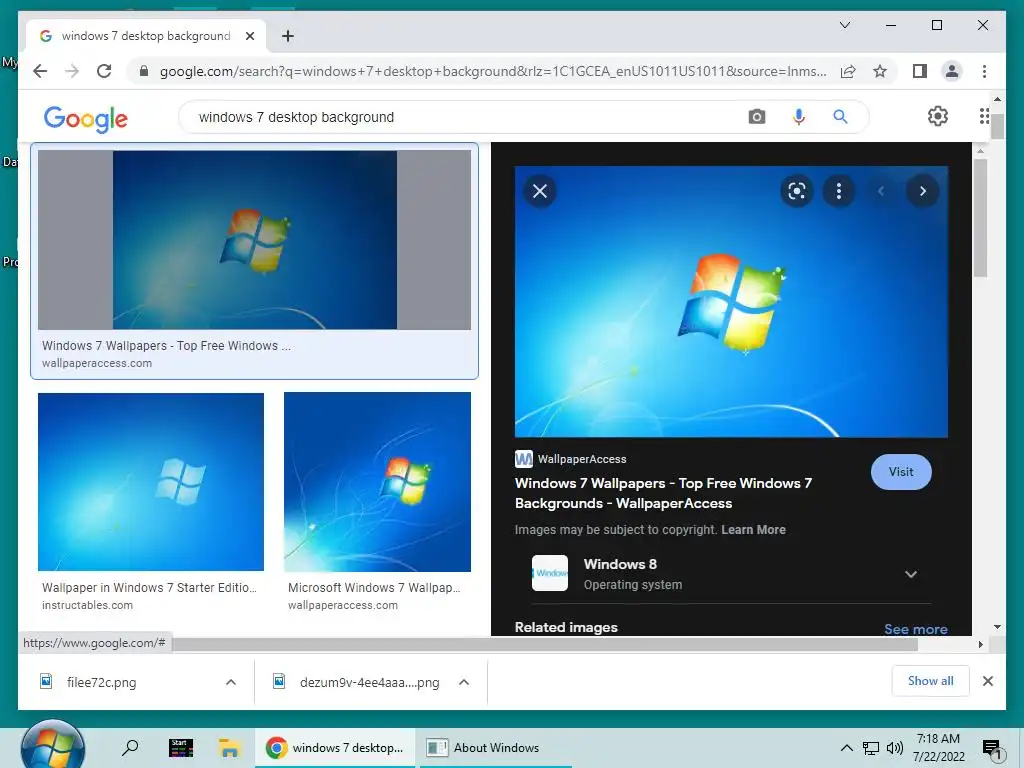Show next image in preview
Viewport: 1024px width, 768px height.
pos(923,191)
